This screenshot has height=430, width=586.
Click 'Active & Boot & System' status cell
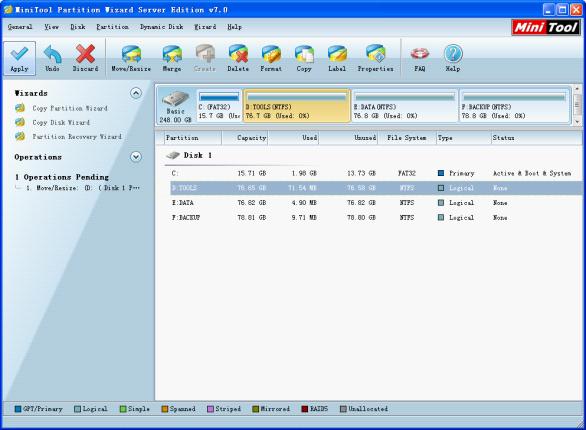tap(532, 173)
